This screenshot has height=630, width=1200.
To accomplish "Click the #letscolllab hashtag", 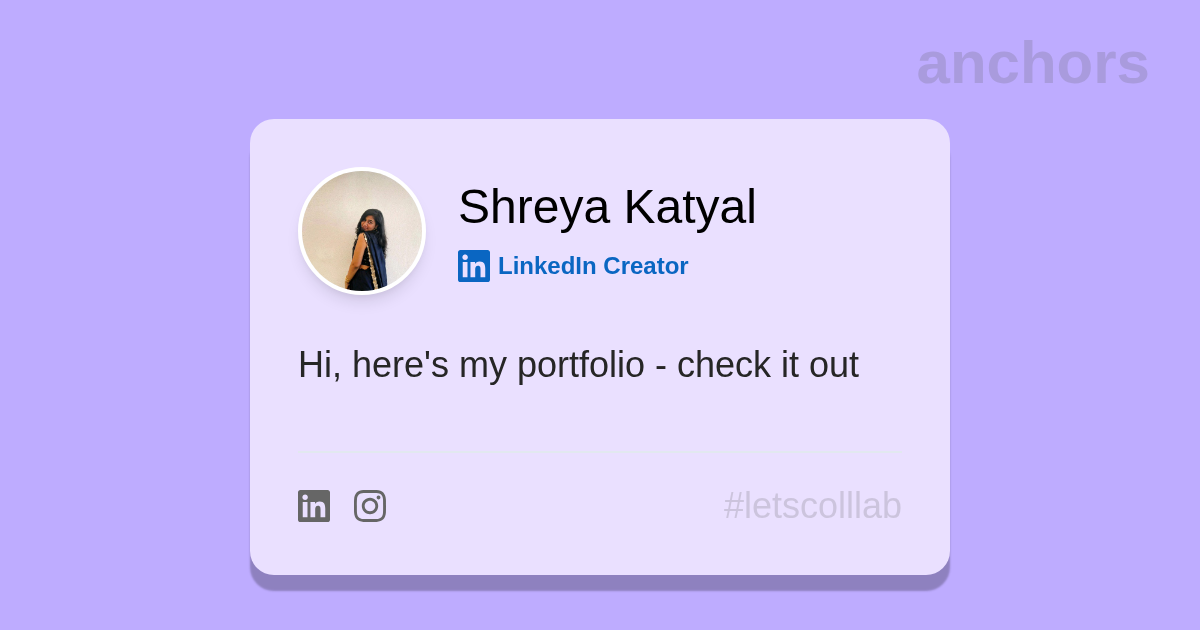I will coord(812,506).
